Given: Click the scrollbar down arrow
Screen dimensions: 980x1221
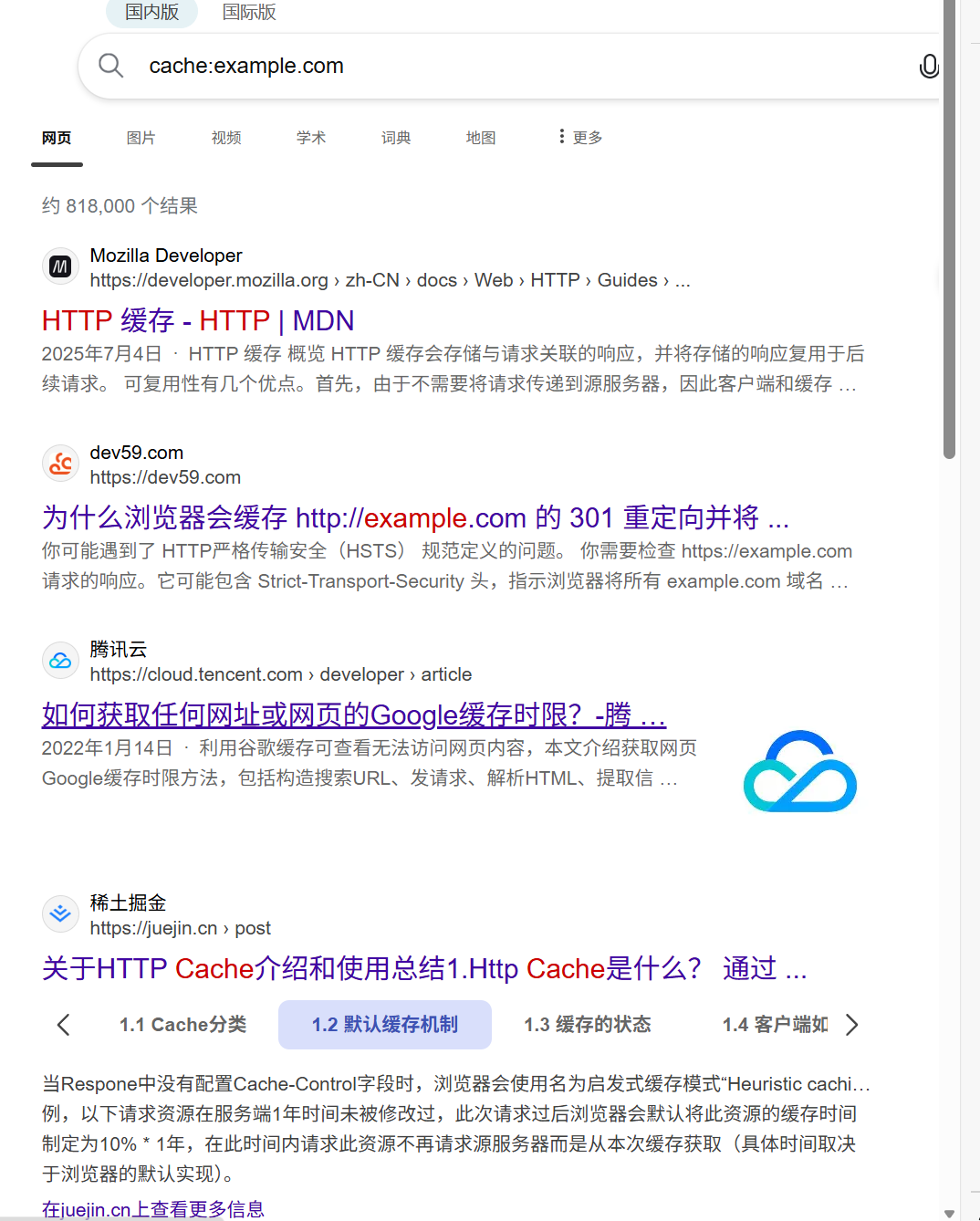Looking at the screenshot, I should 949,1213.
